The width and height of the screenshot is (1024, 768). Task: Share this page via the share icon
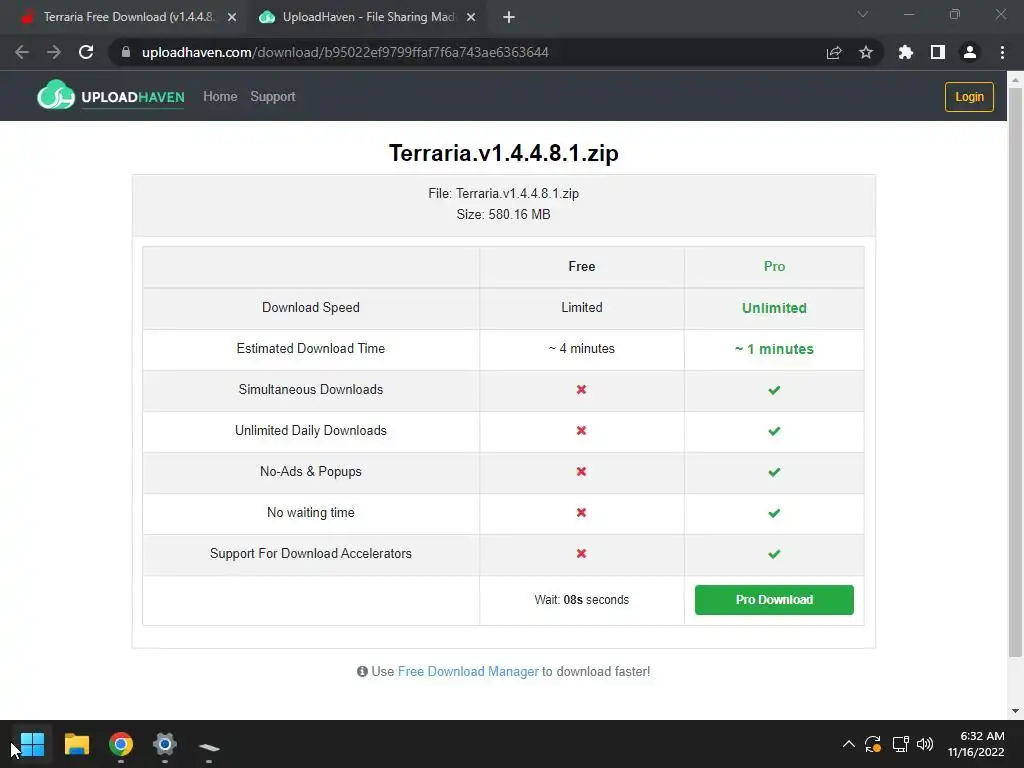[x=834, y=52]
